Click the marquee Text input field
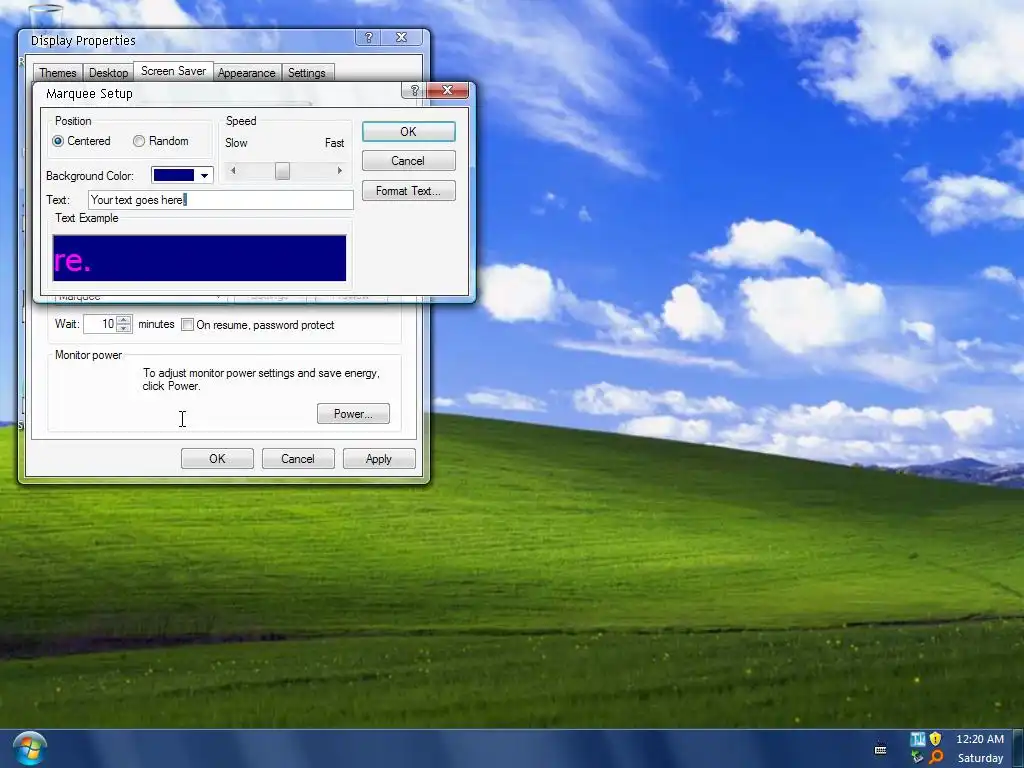The height and width of the screenshot is (768, 1024). 221,200
